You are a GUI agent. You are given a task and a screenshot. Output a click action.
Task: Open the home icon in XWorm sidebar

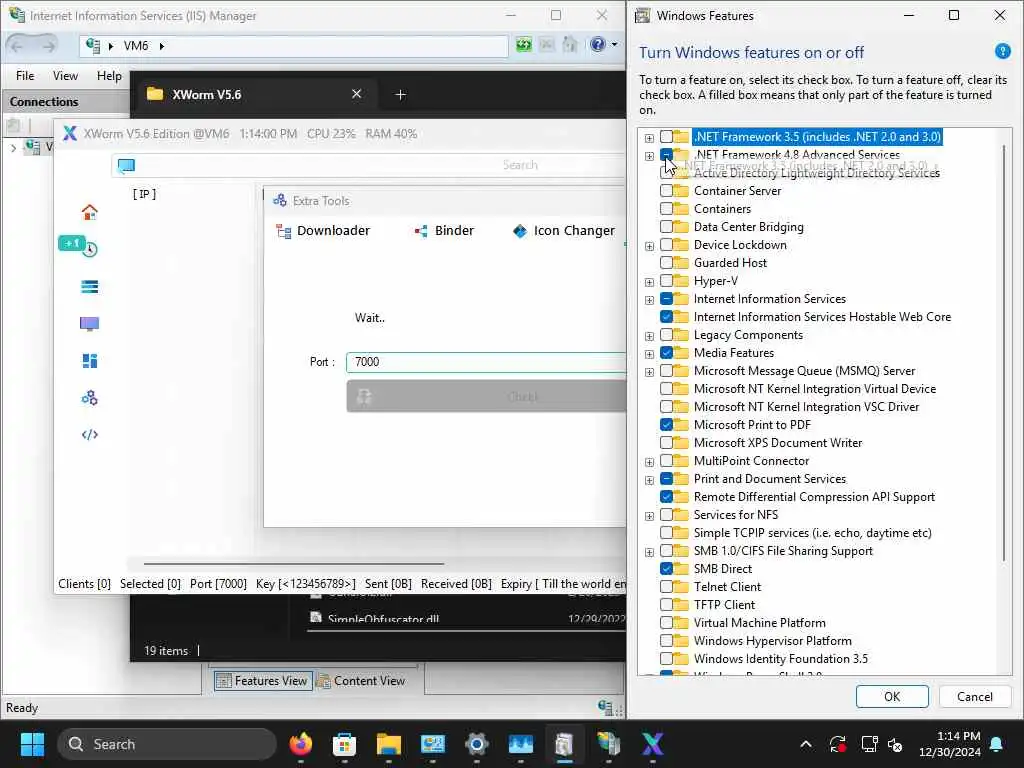(x=89, y=212)
